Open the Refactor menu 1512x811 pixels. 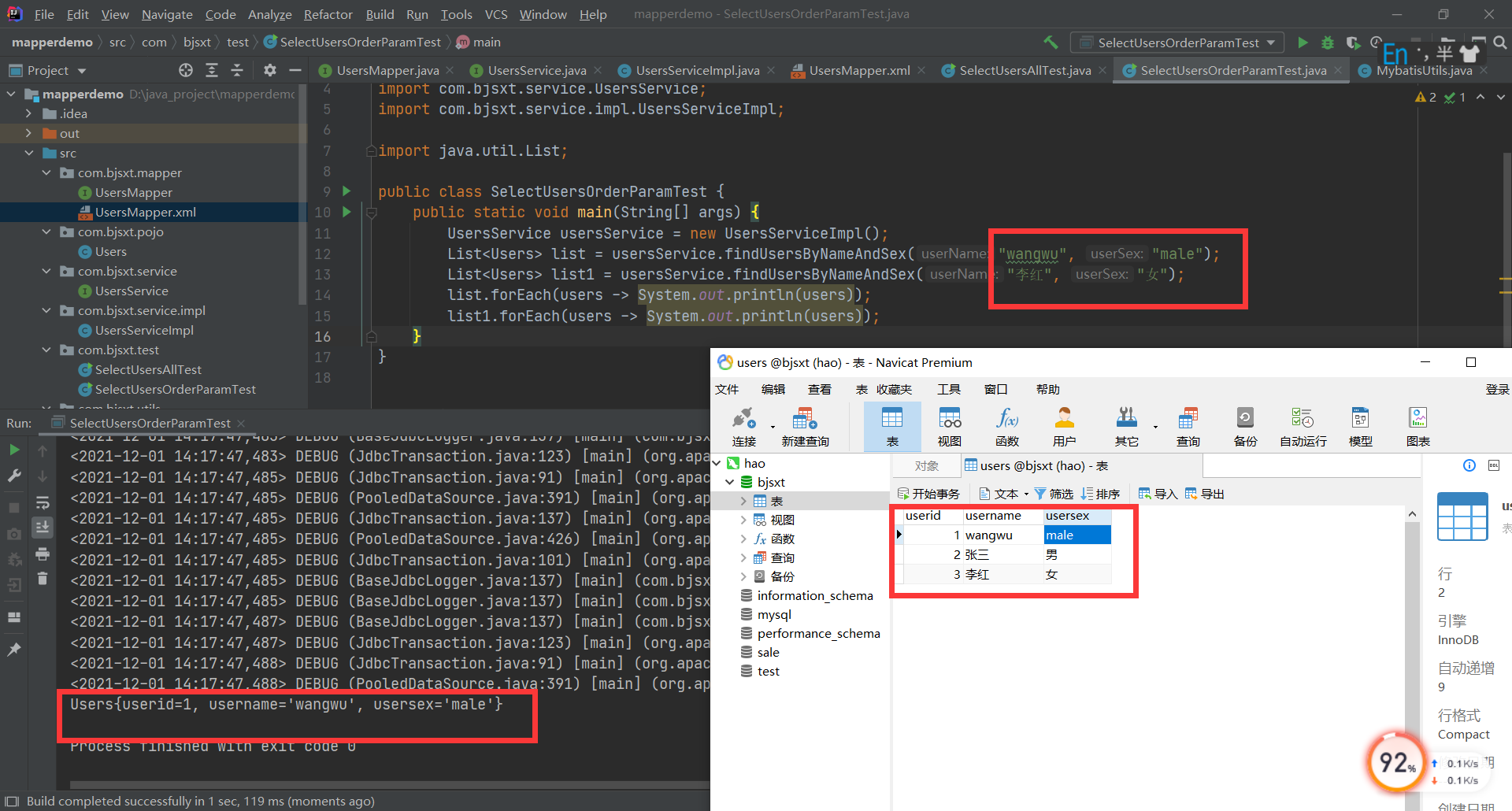click(328, 14)
